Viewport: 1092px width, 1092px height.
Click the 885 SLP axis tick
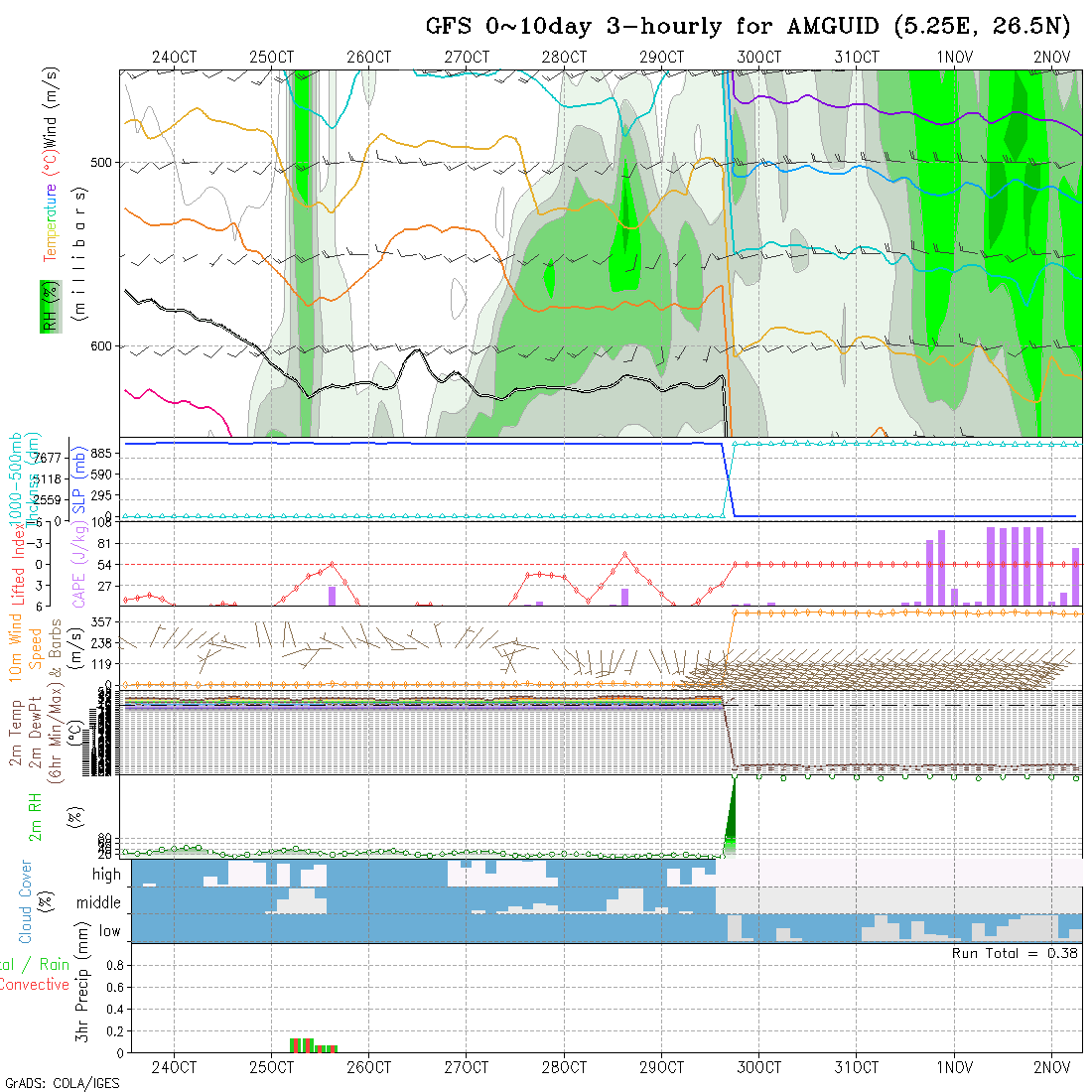[x=106, y=454]
